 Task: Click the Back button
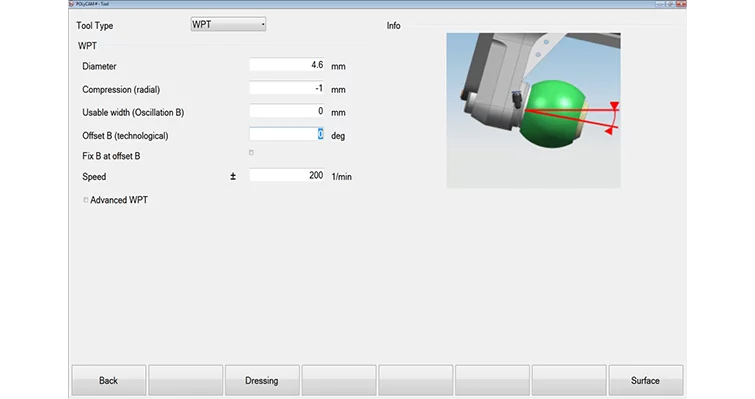point(109,380)
